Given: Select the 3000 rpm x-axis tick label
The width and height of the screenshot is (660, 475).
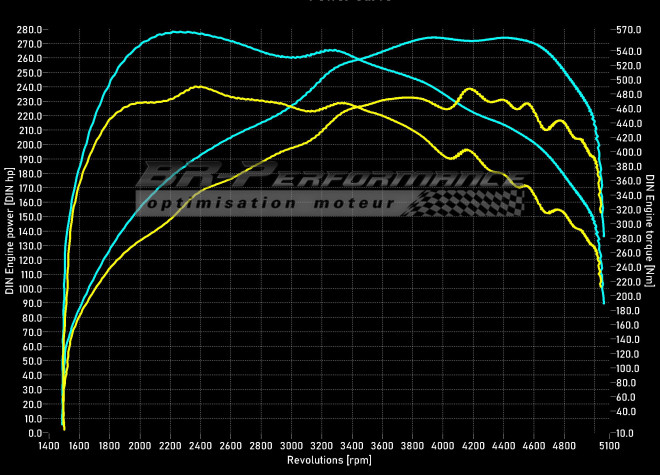Looking at the screenshot, I should pos(291,447).
